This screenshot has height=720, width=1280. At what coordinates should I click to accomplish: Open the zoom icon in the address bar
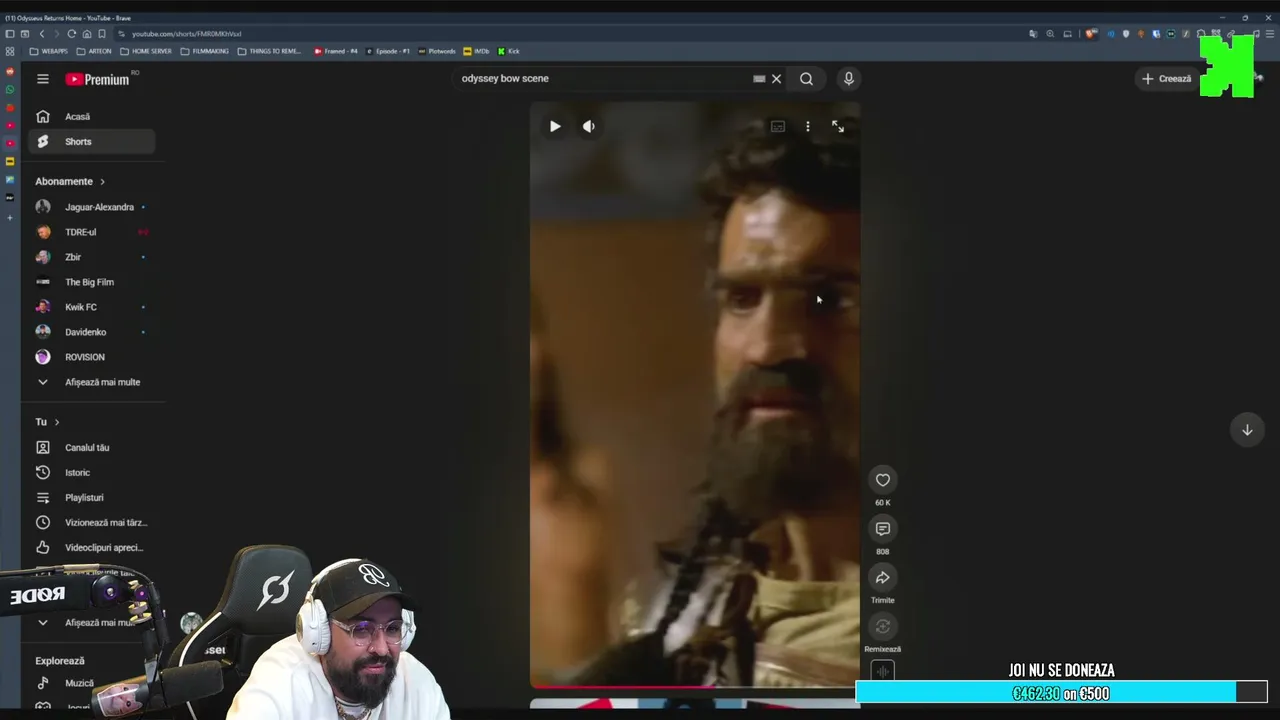pyautogui.click(x=1050, y=34)
